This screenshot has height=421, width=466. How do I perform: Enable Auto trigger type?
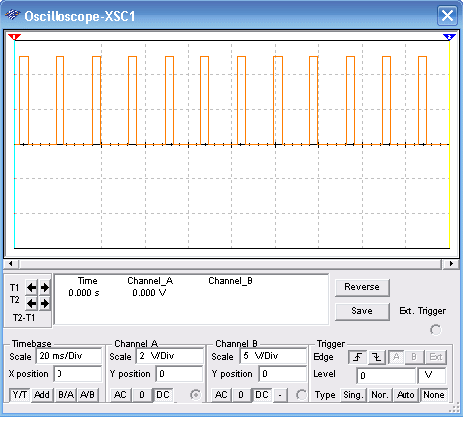(405, 395)
